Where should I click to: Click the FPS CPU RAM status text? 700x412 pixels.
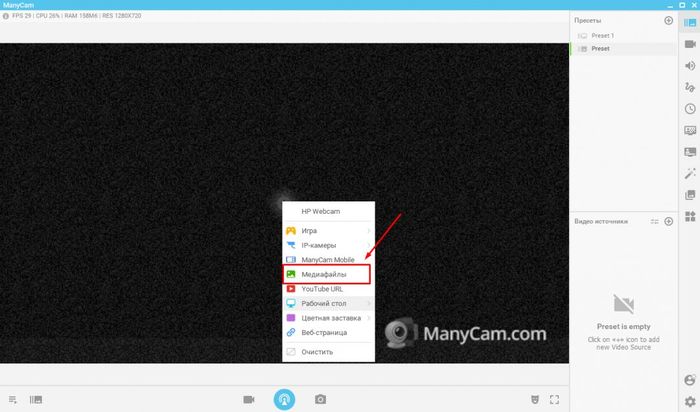(76, 16)
